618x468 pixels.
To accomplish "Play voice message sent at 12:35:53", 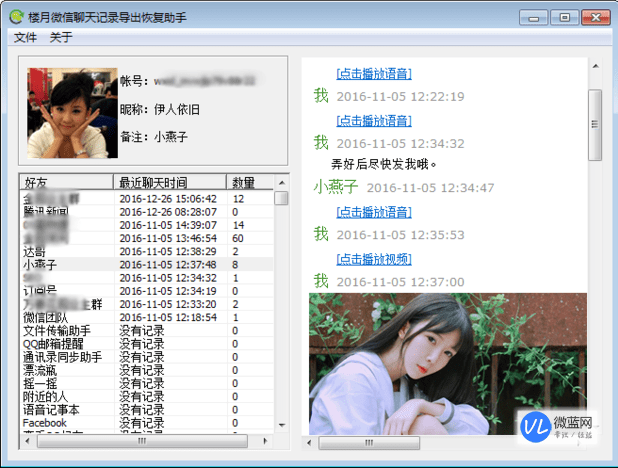I will (x=374, y=212).
